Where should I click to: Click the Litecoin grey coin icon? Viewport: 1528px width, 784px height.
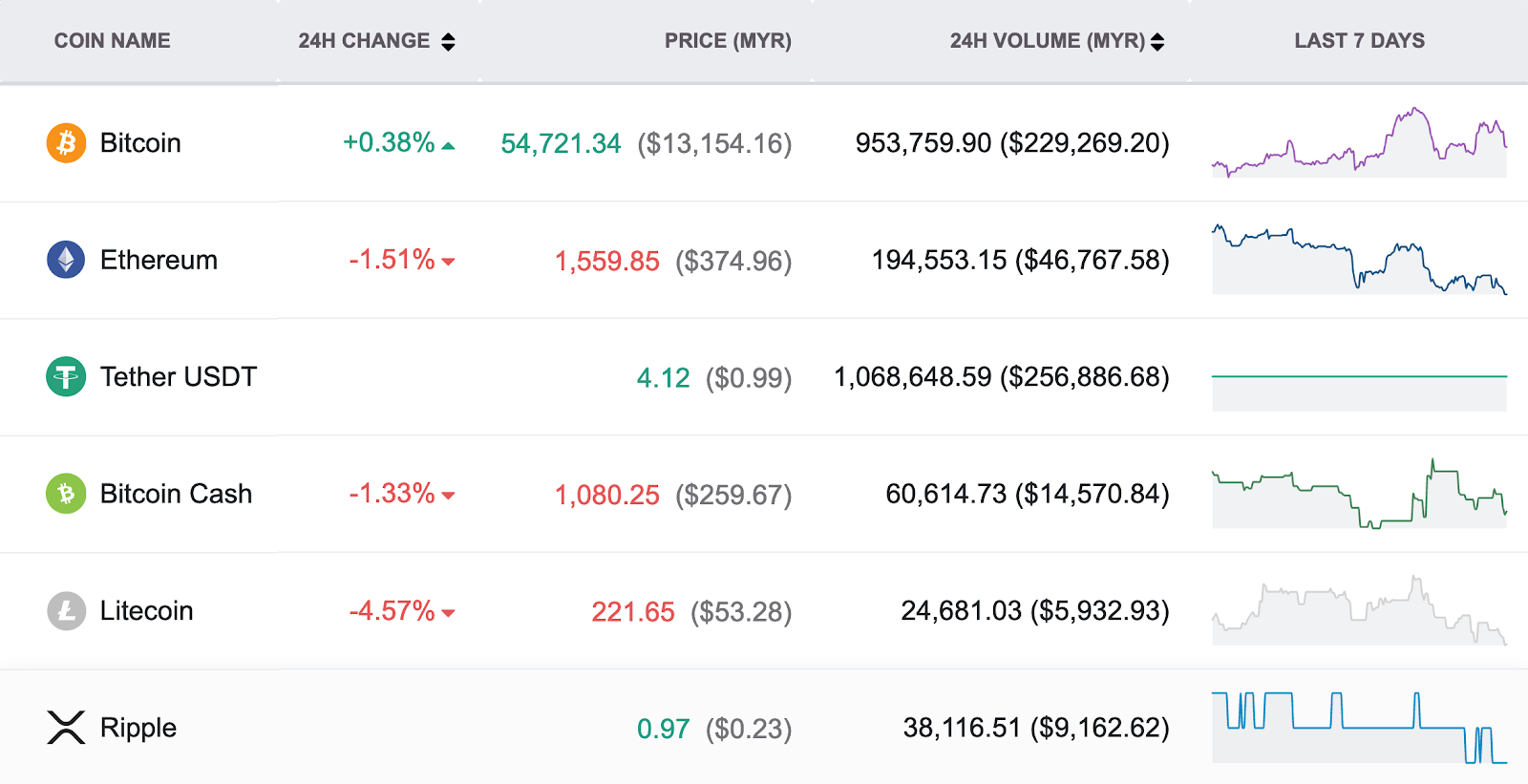[66, 611]
